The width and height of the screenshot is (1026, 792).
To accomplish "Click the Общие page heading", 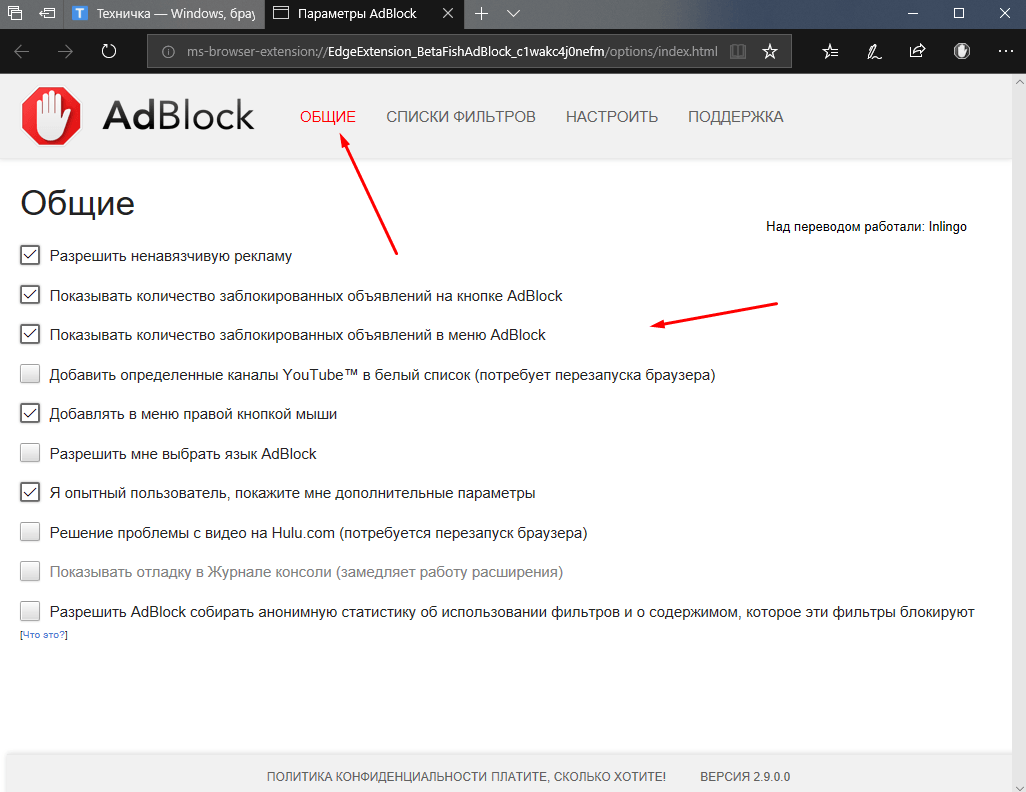I will pyautogui.click(x=77, y=203).
